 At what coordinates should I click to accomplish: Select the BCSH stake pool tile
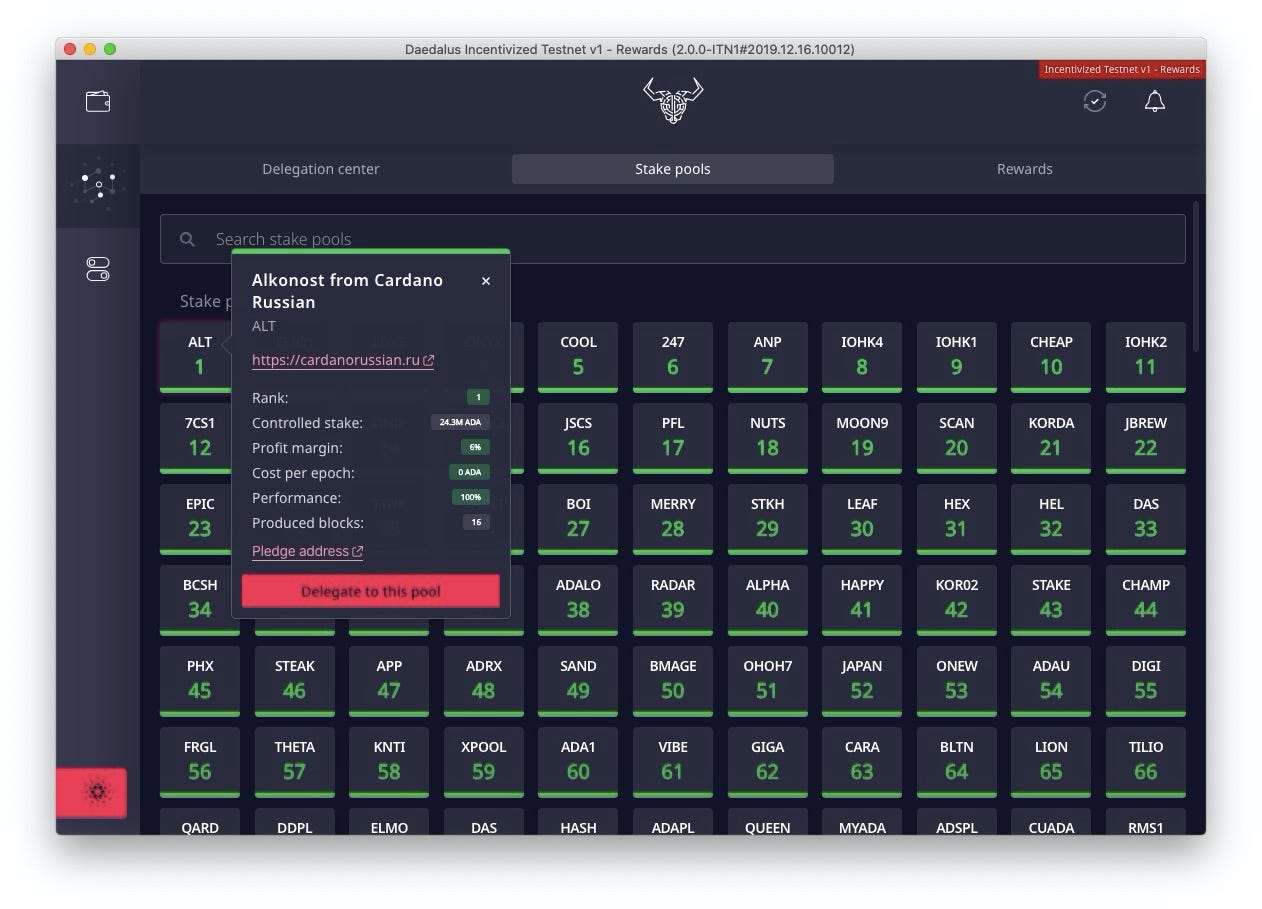[200, 600]
